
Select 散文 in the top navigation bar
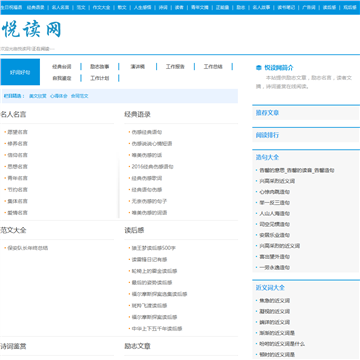click(122, 7)
